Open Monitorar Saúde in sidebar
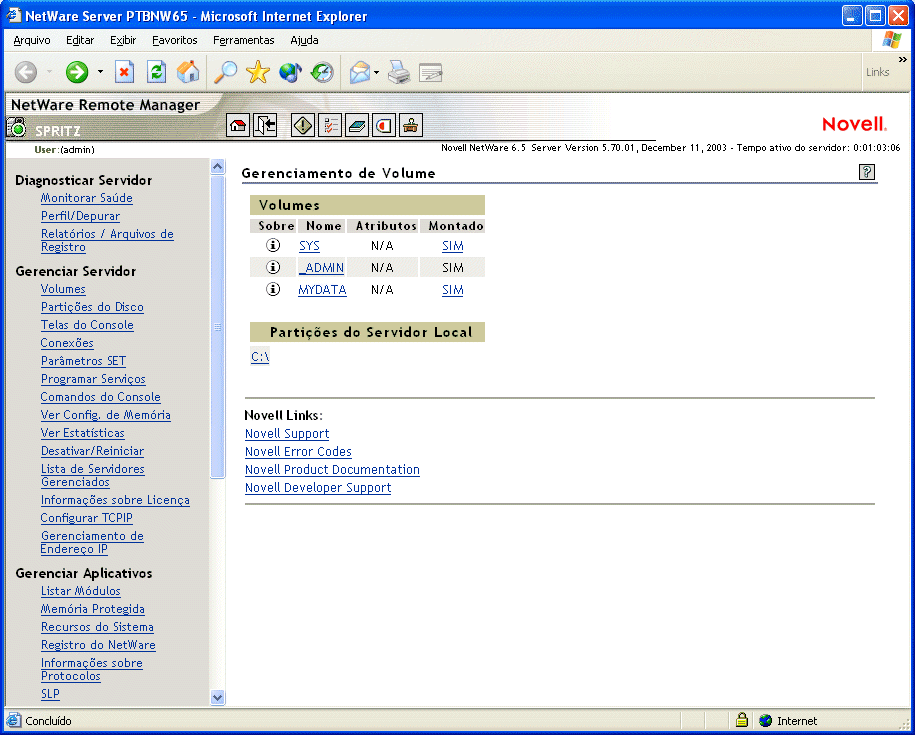The image size is (915, 735). (86, 198)
